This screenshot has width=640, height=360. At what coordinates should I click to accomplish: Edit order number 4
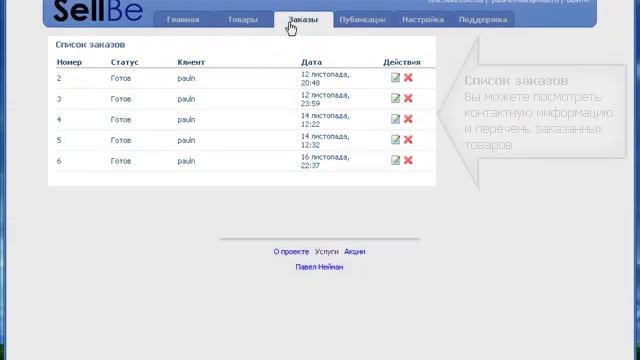pyautogui.click(x=395, y=119)
